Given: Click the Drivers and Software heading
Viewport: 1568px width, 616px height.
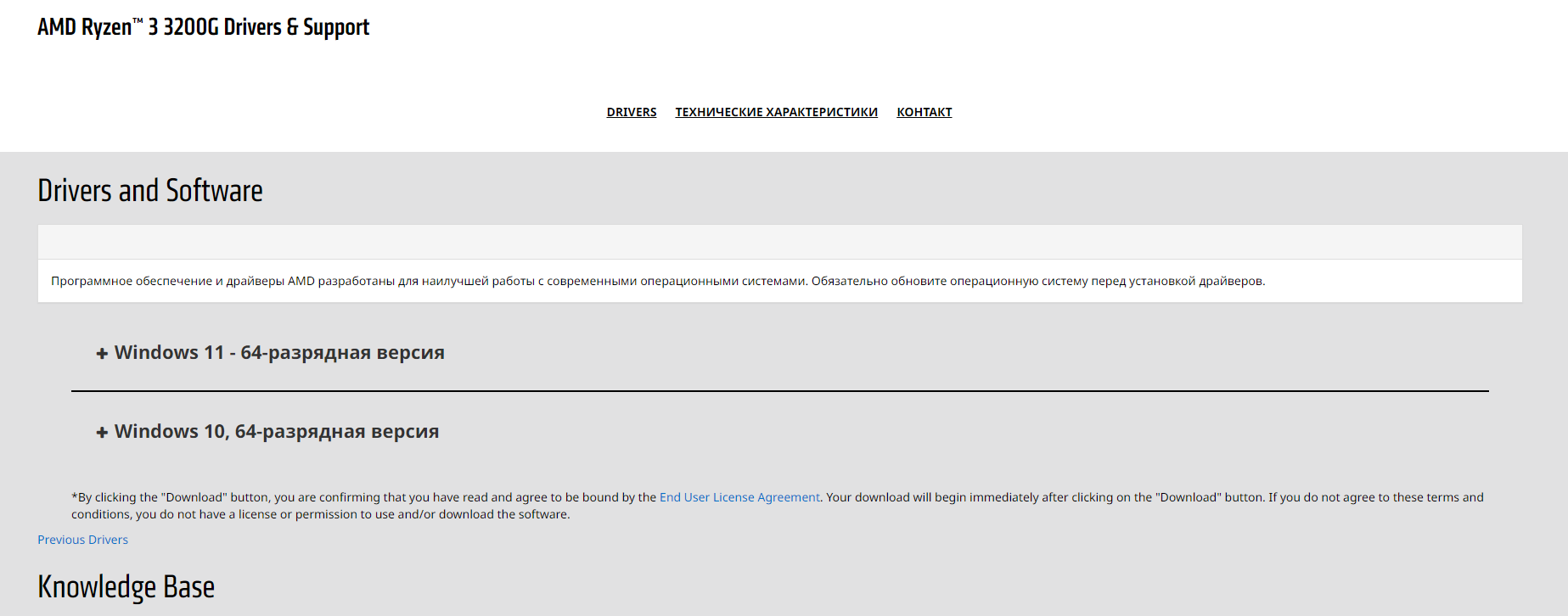Looking at the screenshot, I should tap(150, 190).
